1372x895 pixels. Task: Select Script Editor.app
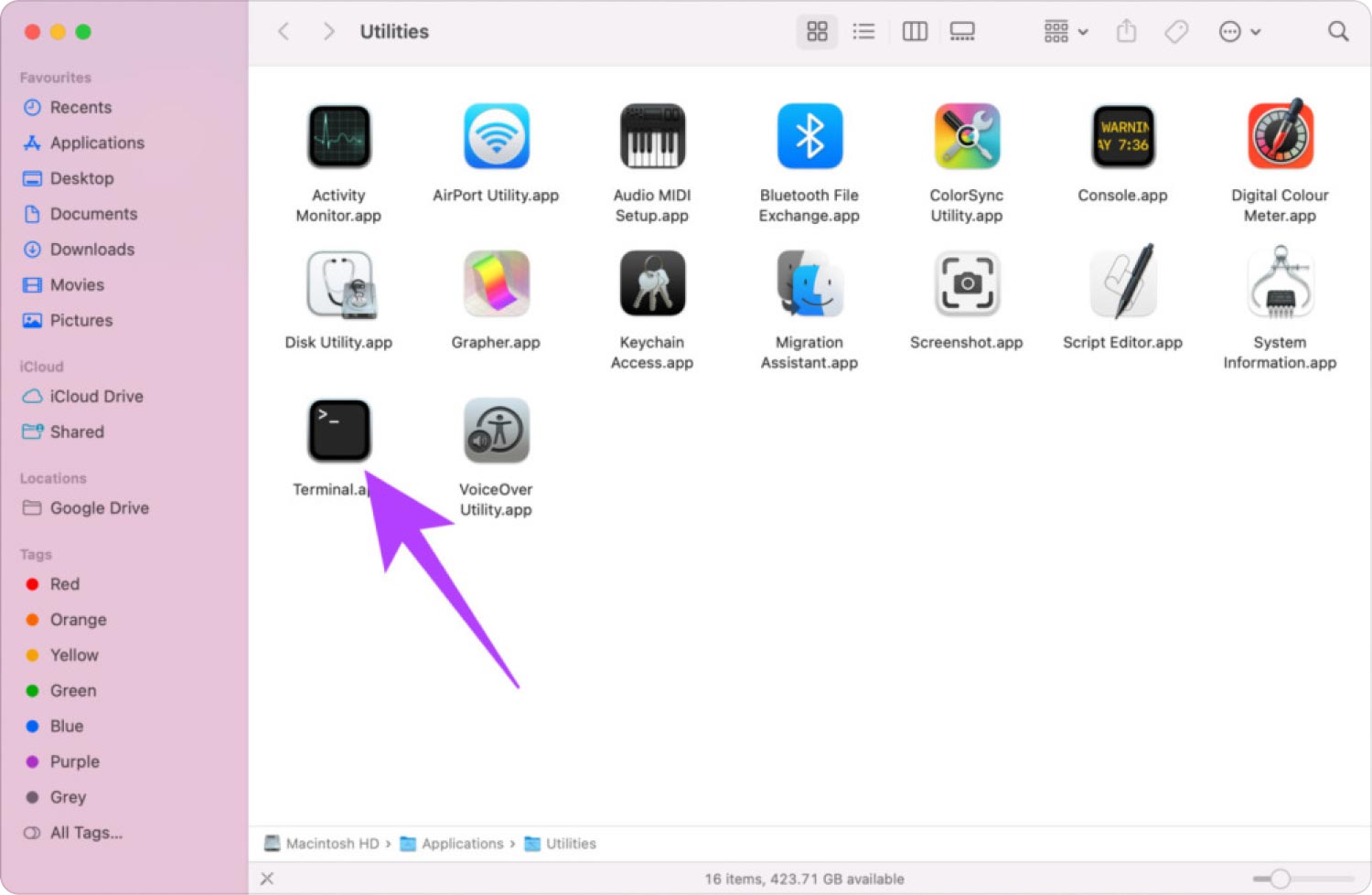1123,282
